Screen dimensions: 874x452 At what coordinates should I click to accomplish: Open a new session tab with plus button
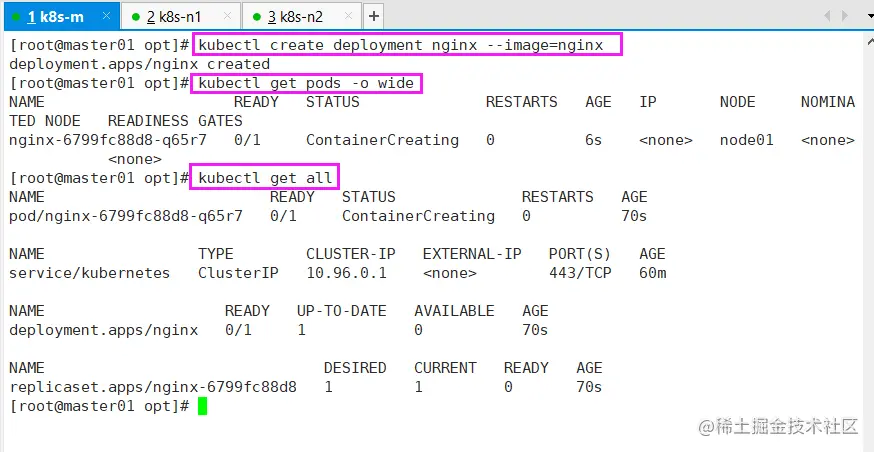373,17
